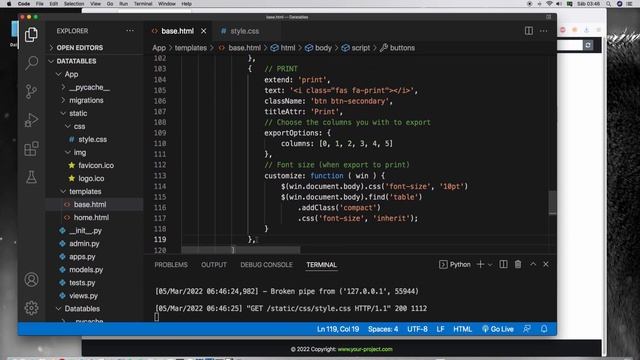
Task: Change language mode via HTML status item
Action: tap(462, 329)
